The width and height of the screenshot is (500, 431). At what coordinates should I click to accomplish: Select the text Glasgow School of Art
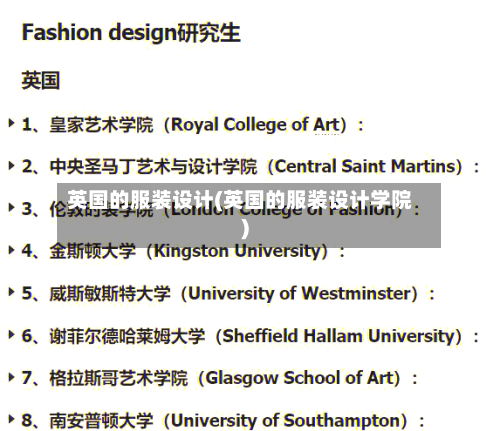click(299, 378)
